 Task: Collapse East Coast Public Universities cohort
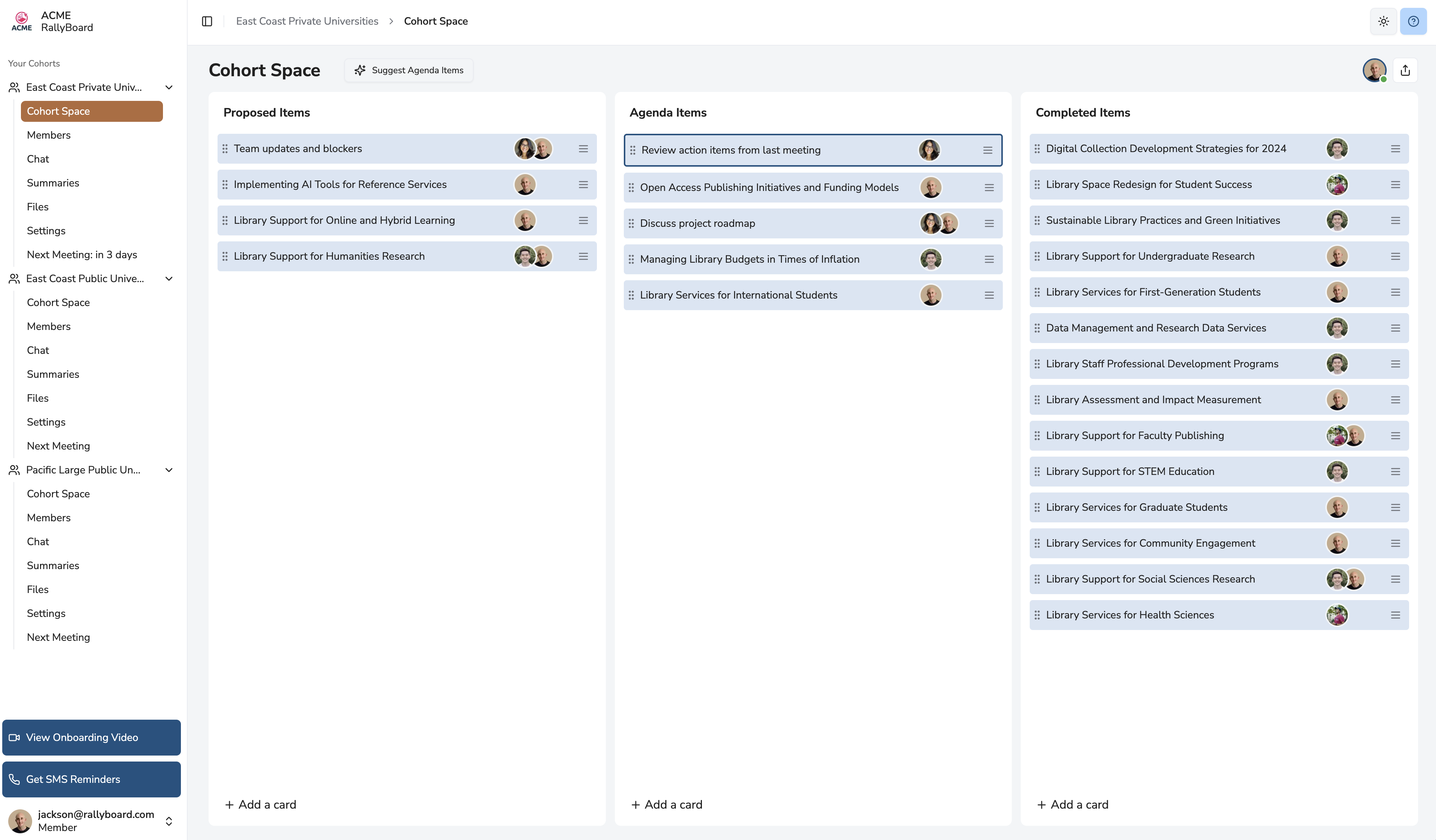[x=169, y=279]
